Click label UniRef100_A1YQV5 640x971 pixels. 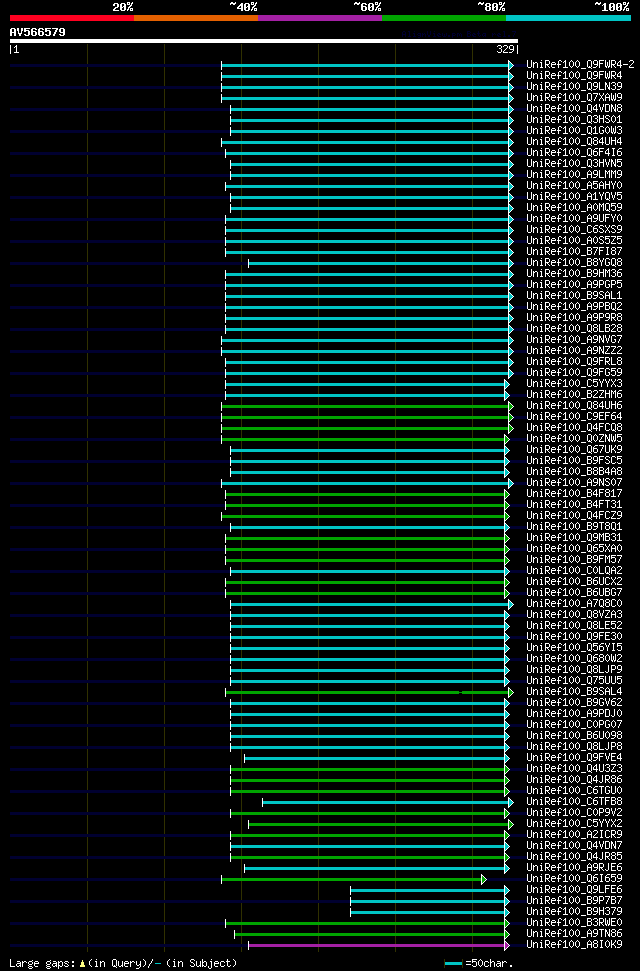pyautogui.click(x=574, y=196)
